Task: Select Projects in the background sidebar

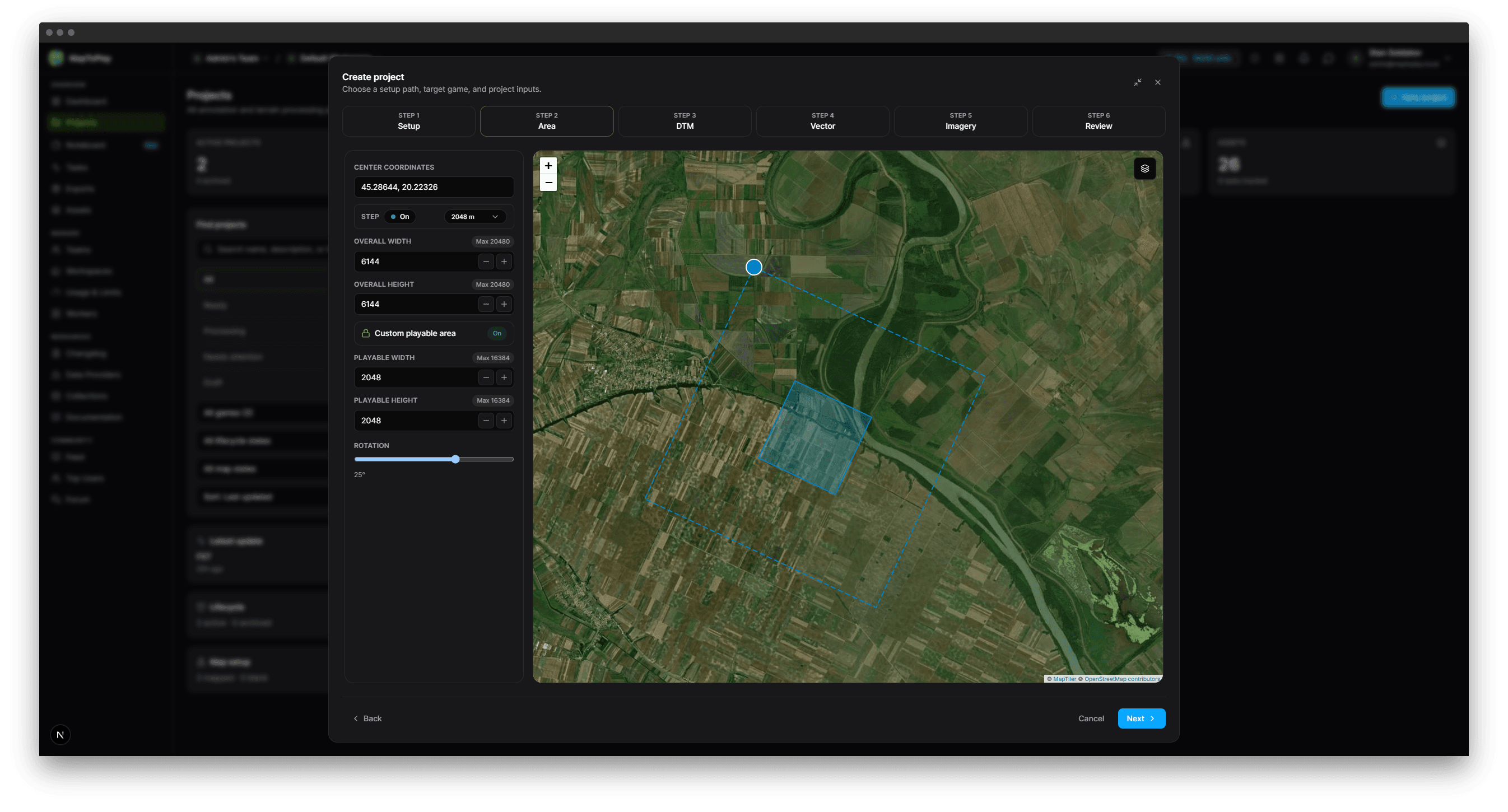Action: (x=106, y=122)
